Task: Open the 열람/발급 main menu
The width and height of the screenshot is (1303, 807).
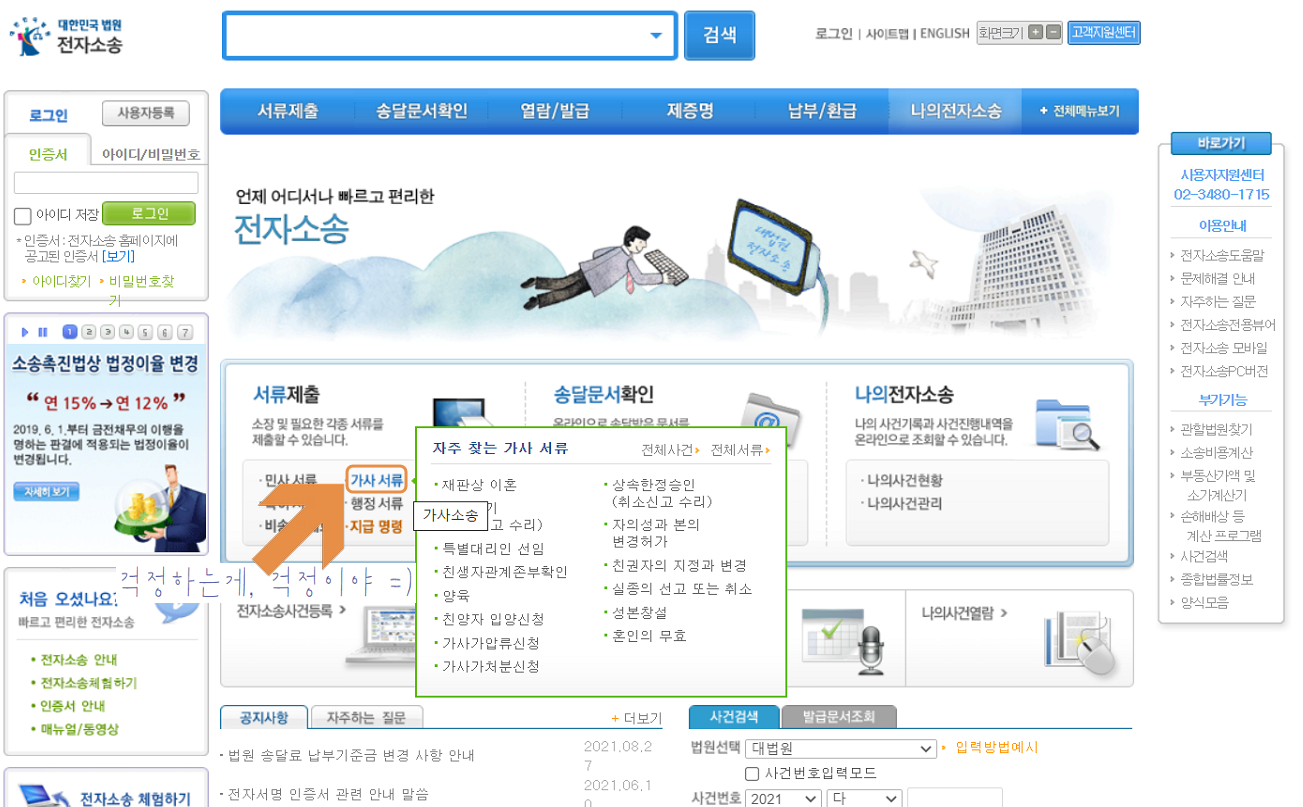Action: (x=554, y=111)
